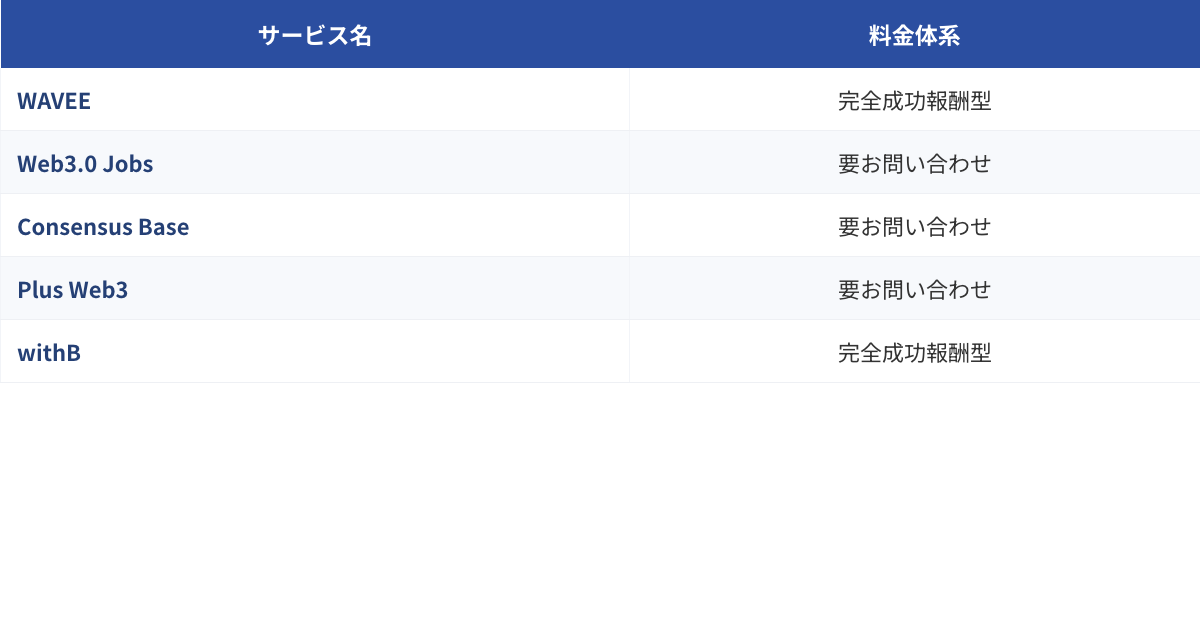Select 完全成功報酬型 in the withB row
Screen dimensions: 1200x630
(915, 353)
